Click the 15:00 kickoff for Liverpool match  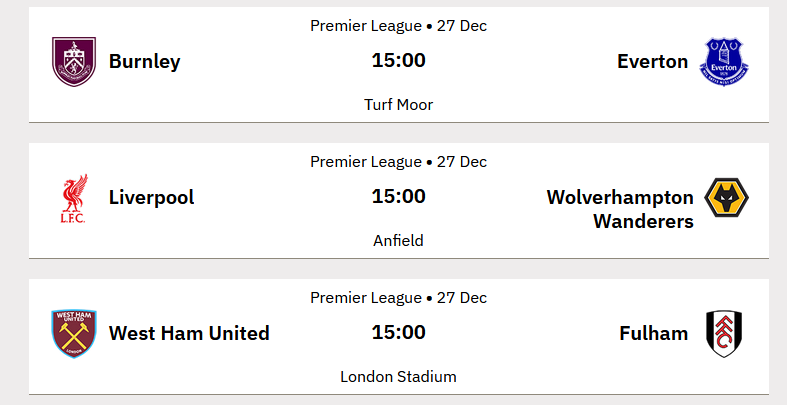pos(398,197)
